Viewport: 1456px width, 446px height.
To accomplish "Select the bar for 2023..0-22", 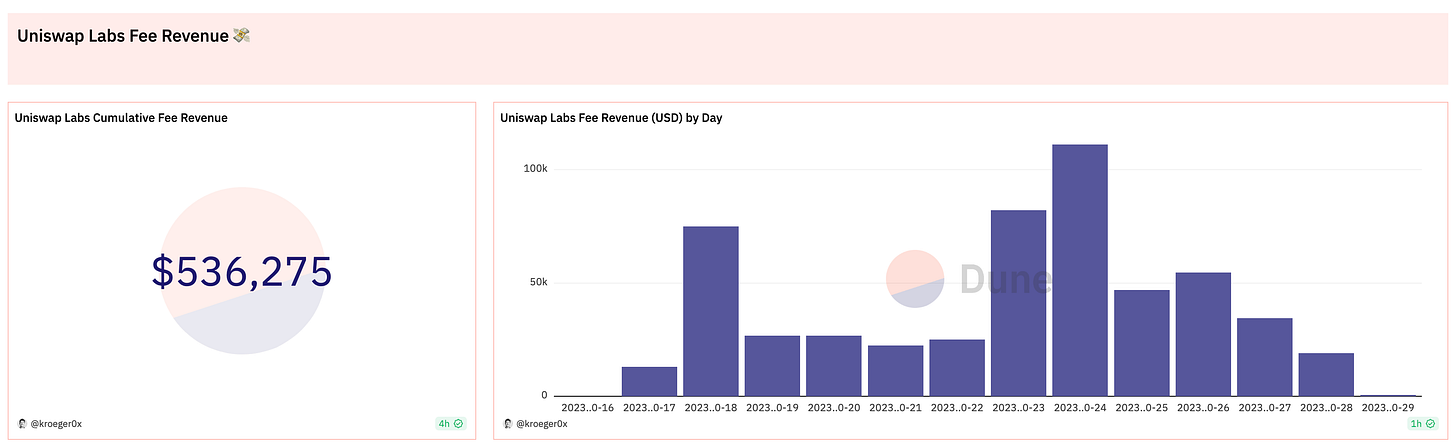I will click(x=957, y=368).
